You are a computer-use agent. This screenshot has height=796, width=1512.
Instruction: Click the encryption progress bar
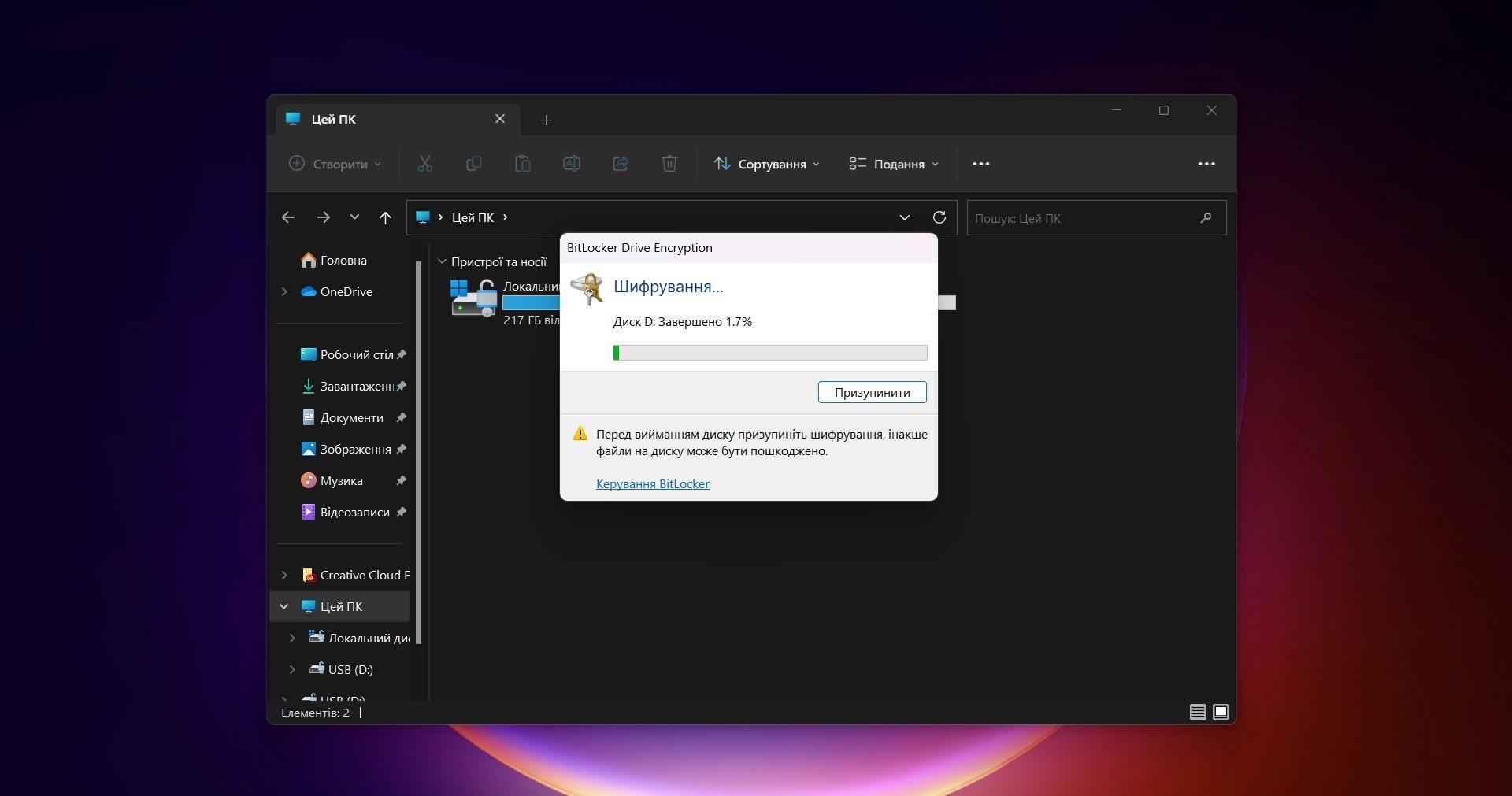[x=769, y=353]
